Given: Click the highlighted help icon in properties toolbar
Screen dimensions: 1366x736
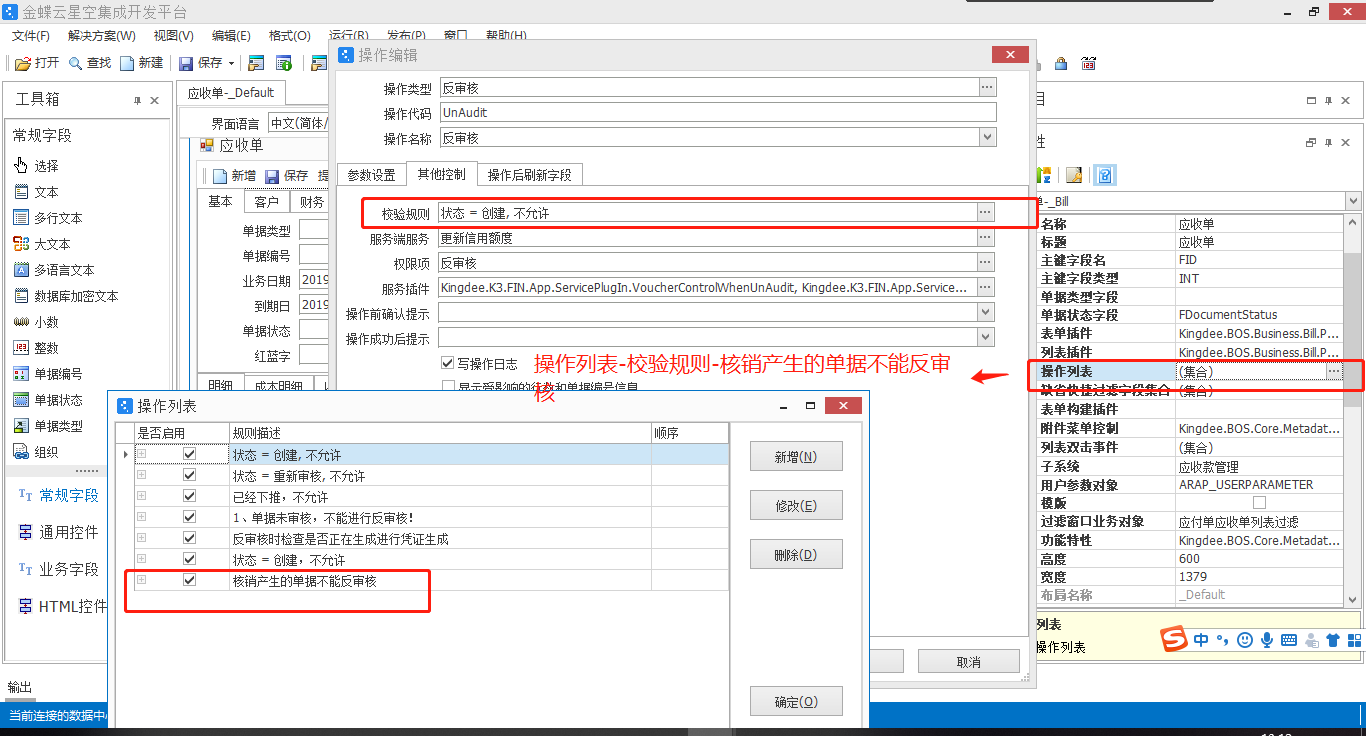Looking at the screenshot, I should 1104,175.
